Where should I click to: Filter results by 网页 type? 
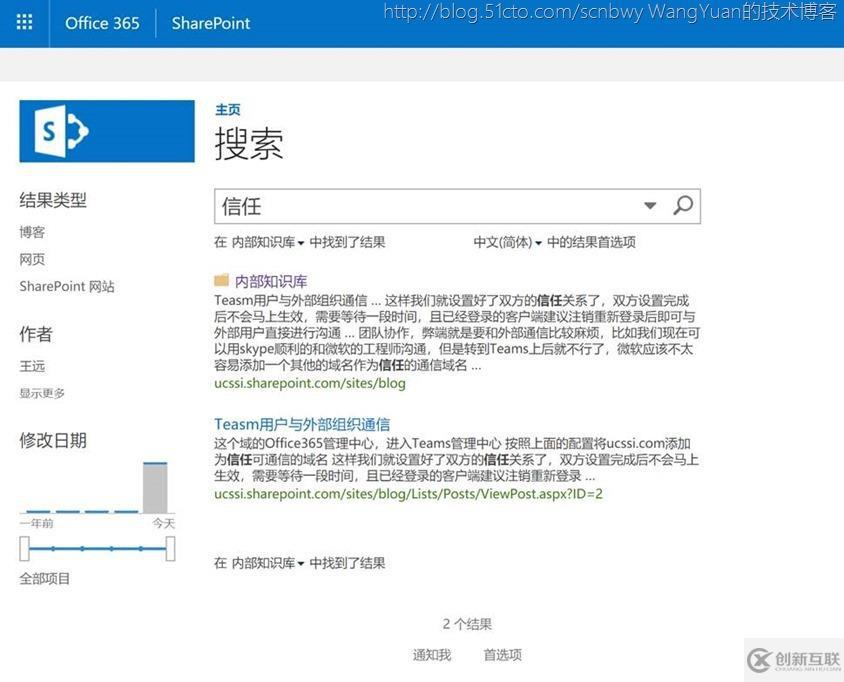(x=32, y=259)
